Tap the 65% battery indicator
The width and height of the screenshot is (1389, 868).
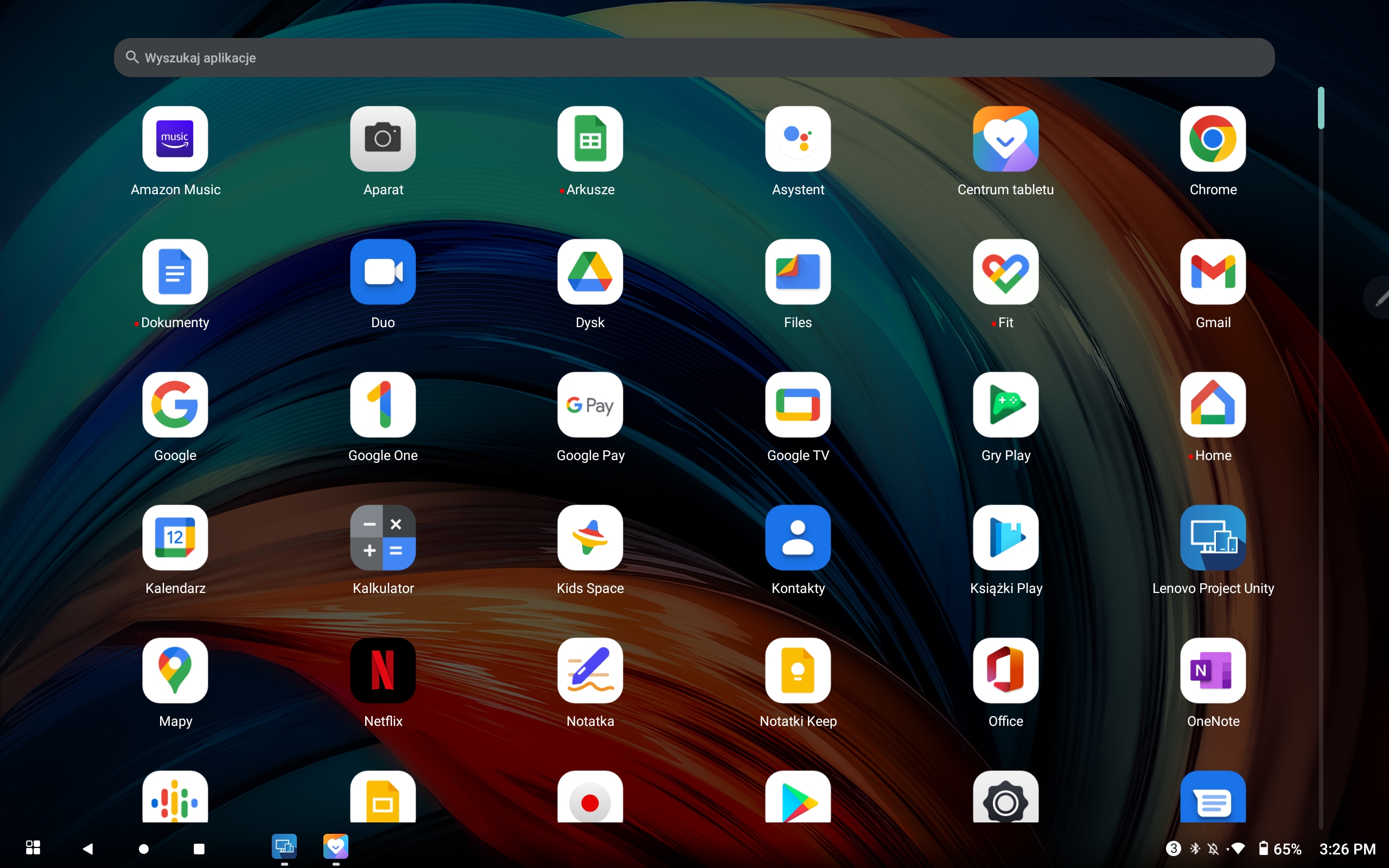(x=1280, y=848)
